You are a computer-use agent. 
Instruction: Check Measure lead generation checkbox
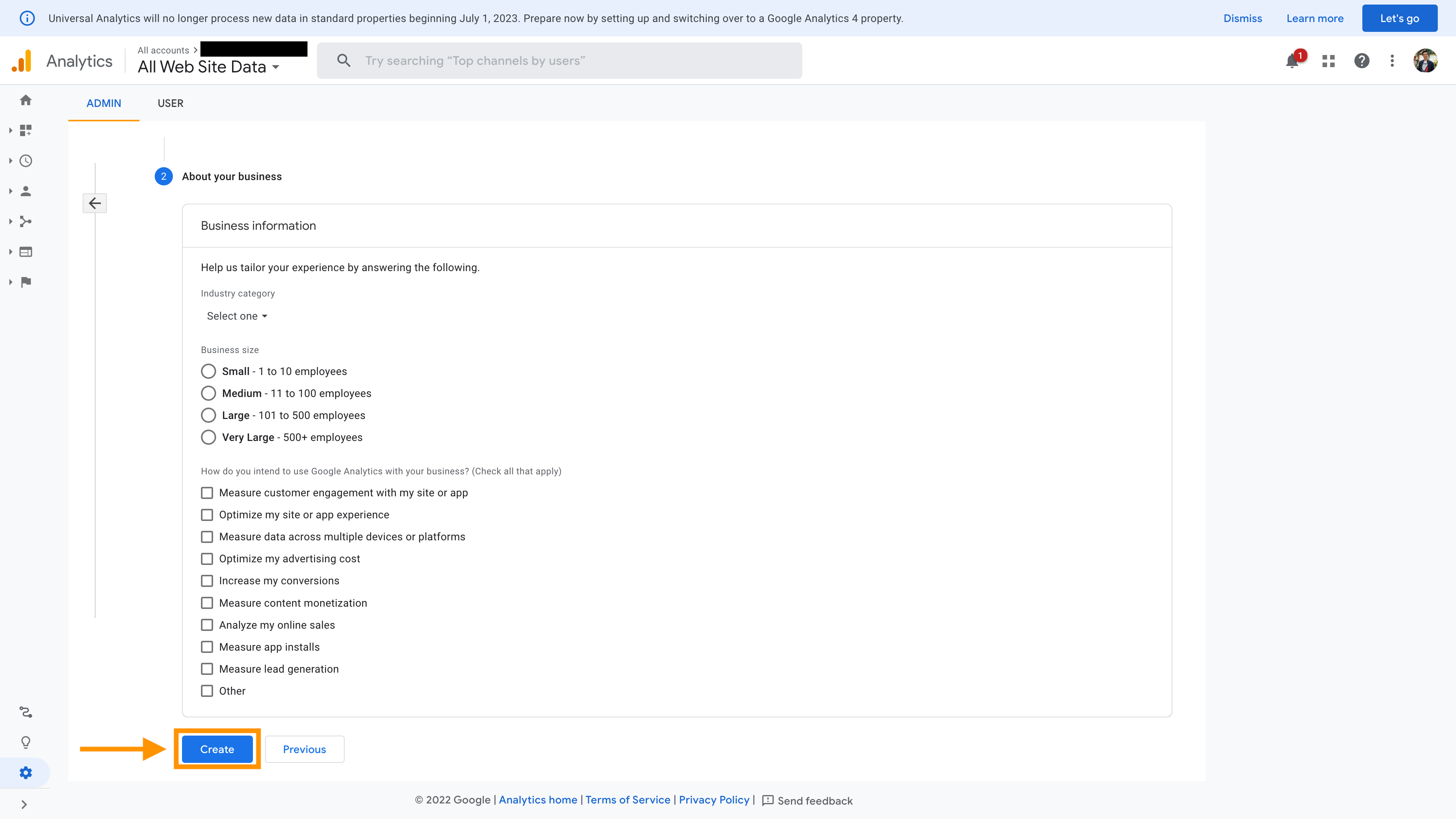207,669
